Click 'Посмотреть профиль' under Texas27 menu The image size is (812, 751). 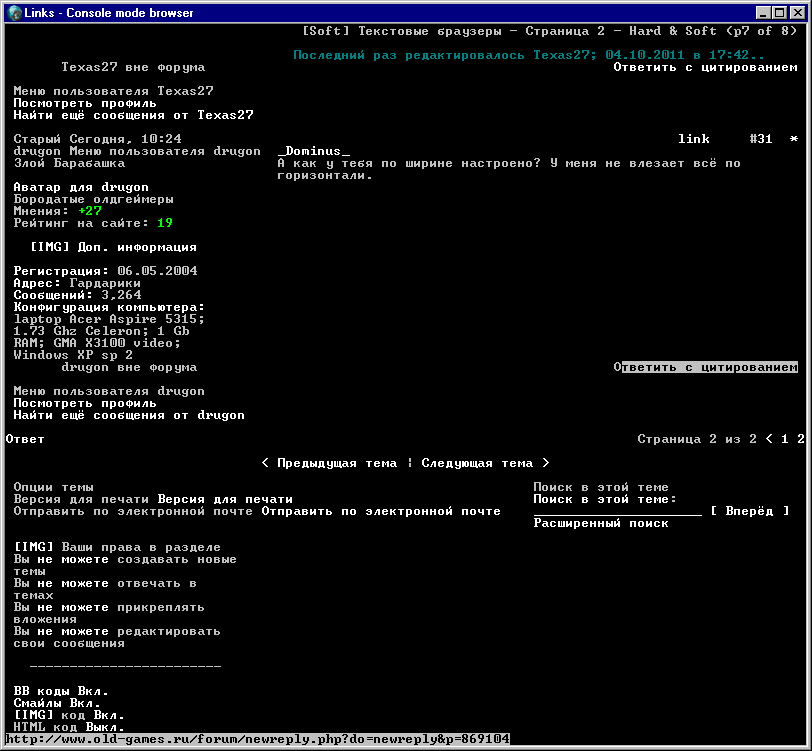pyautogui.click(x=85, y=103)
